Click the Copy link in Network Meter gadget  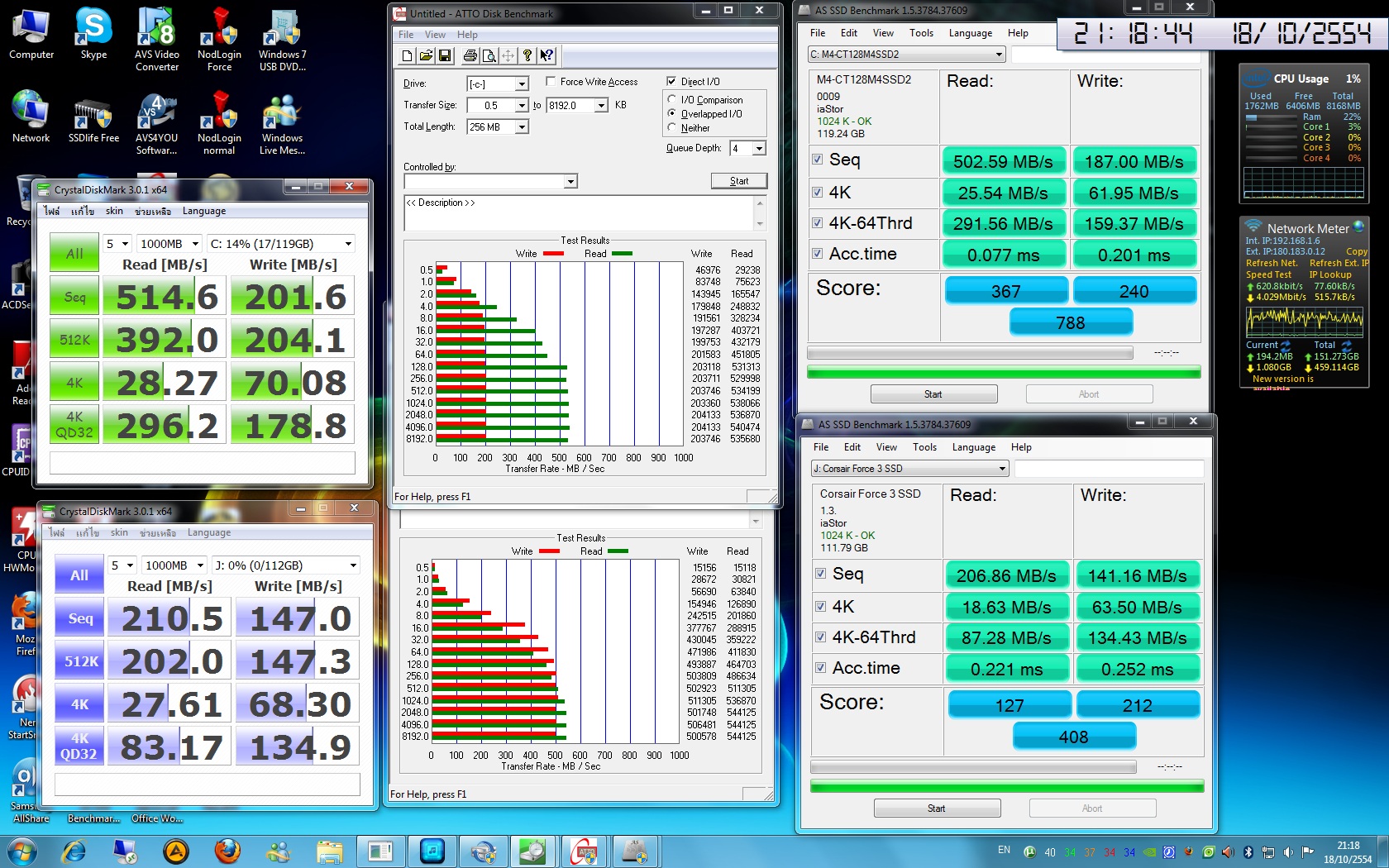[1357, 251]
